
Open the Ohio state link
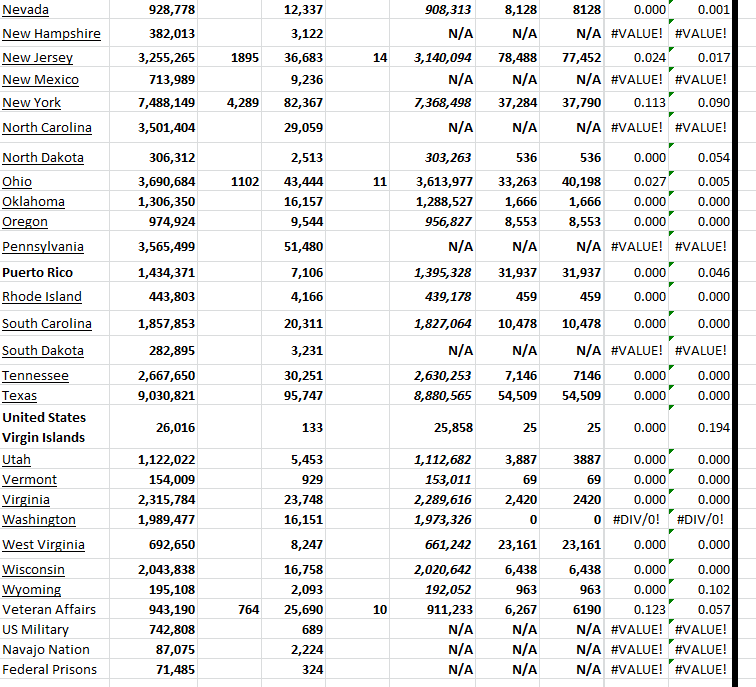[x=17, y=182]
